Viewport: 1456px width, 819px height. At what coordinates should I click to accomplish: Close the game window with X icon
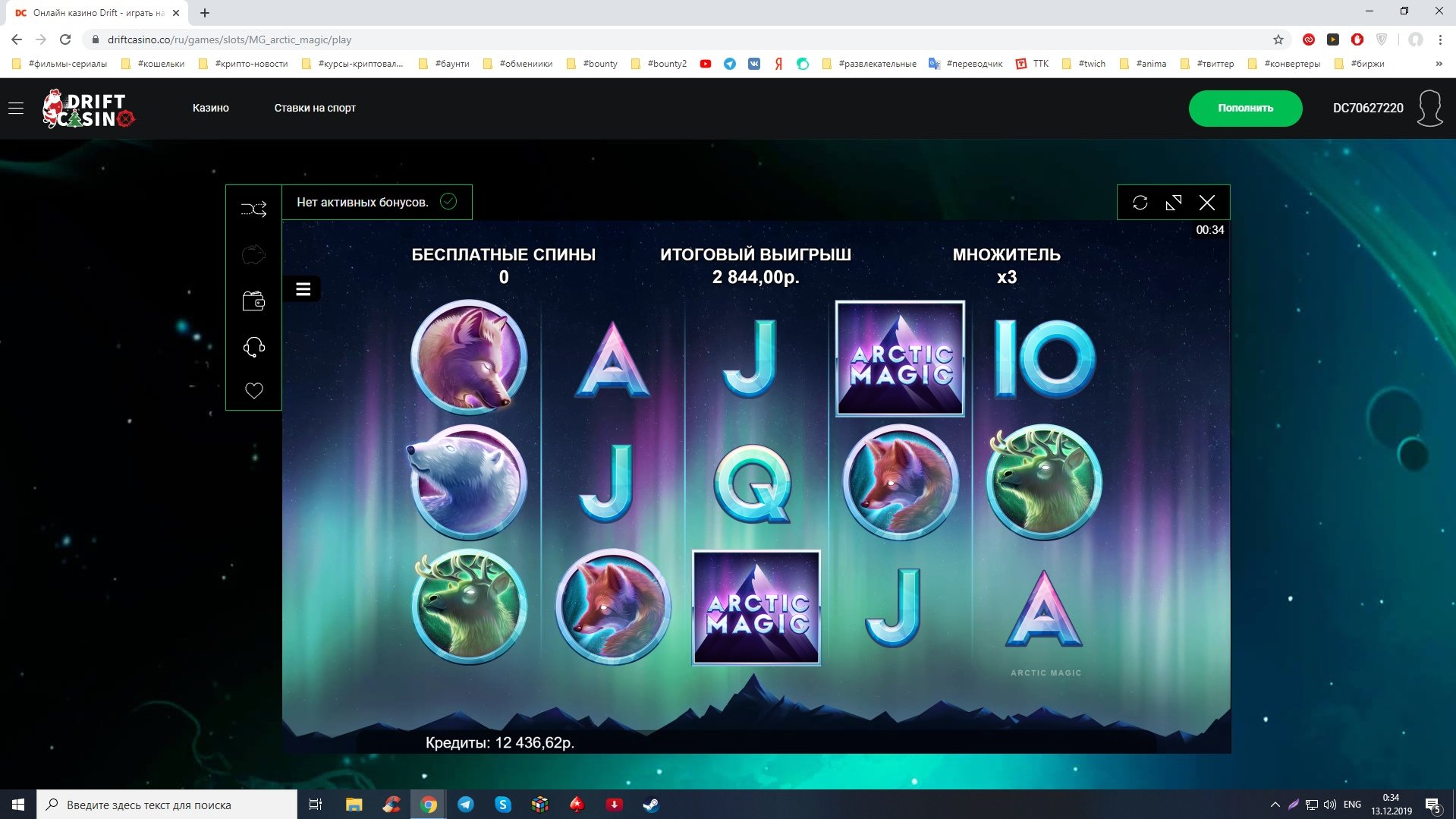[1206, 203]
